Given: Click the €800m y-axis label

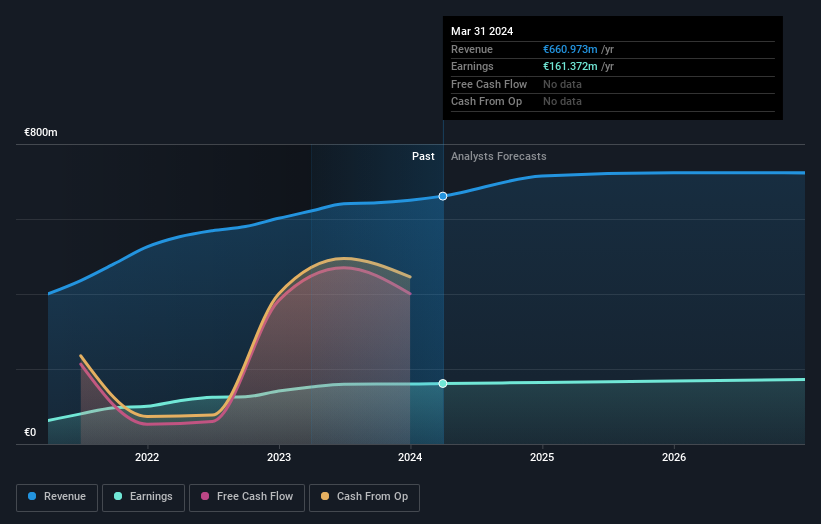Looking at the screenshot, I should (x=41, y=132).
